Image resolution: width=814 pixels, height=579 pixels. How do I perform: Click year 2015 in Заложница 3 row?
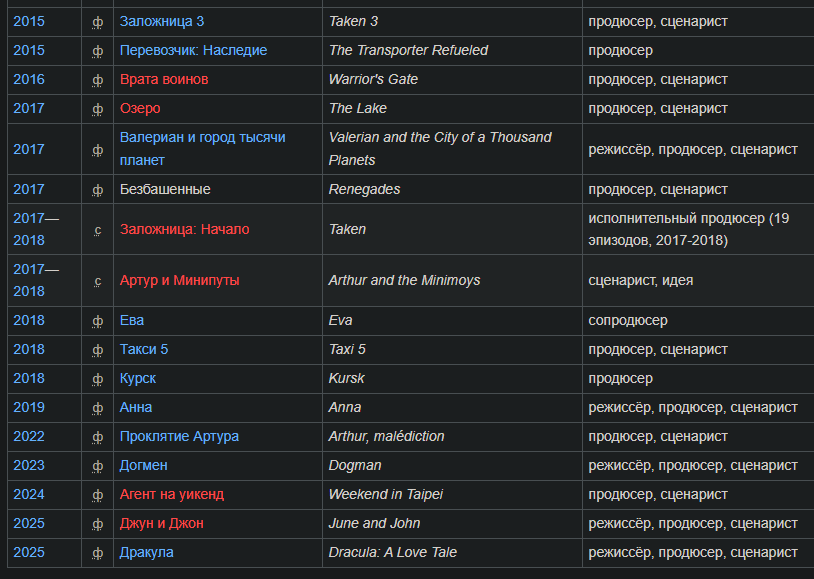click(29, 21)
